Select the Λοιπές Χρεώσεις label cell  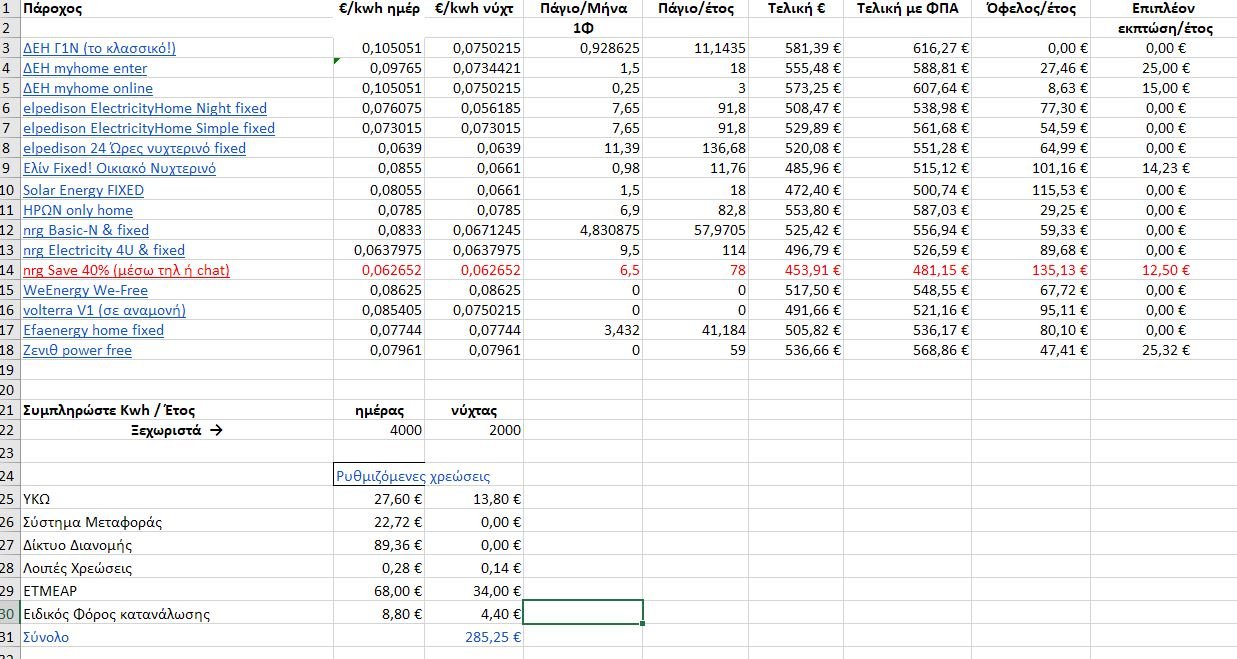176,568
